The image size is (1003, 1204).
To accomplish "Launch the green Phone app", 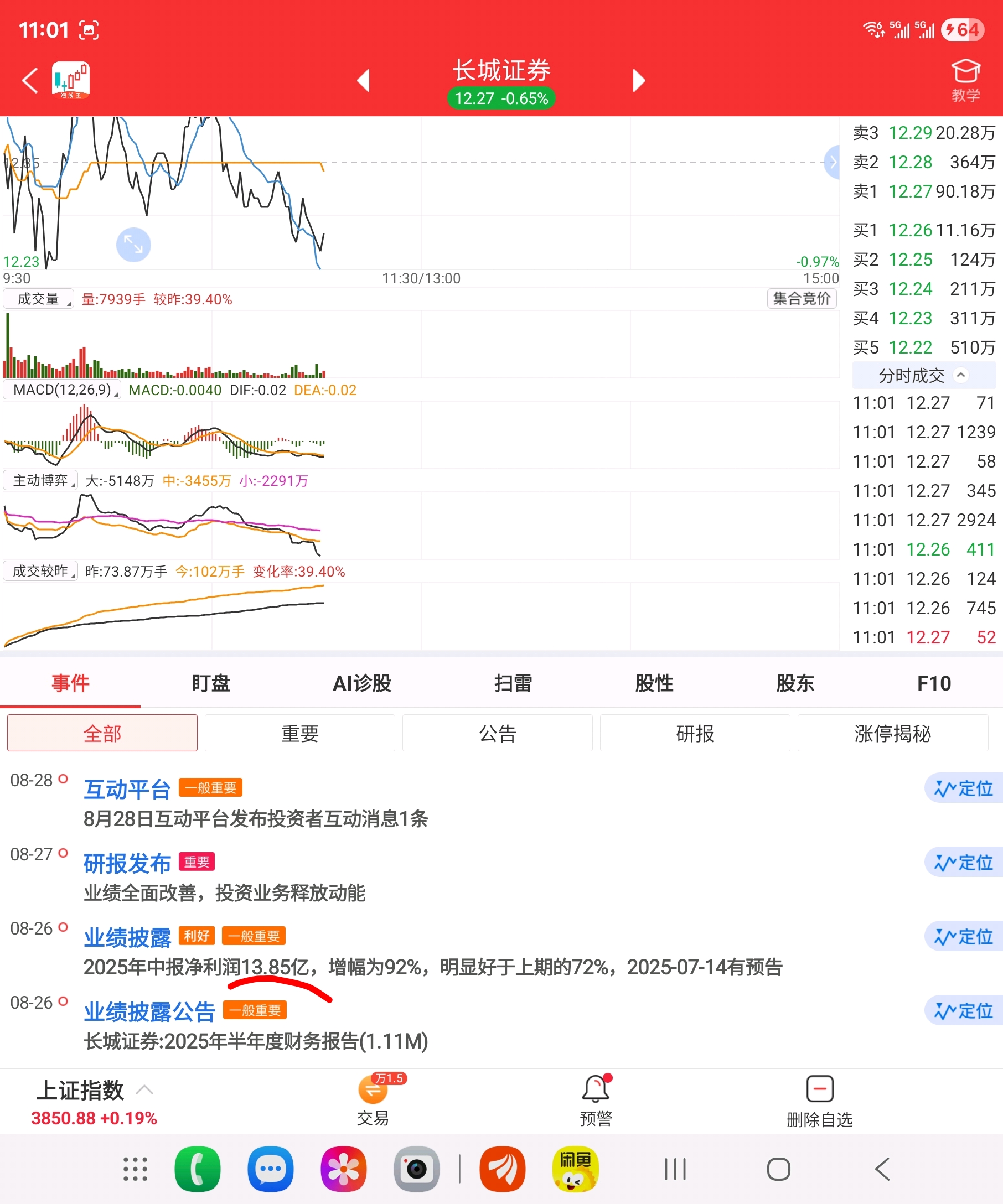I will tap(197, 1169).
